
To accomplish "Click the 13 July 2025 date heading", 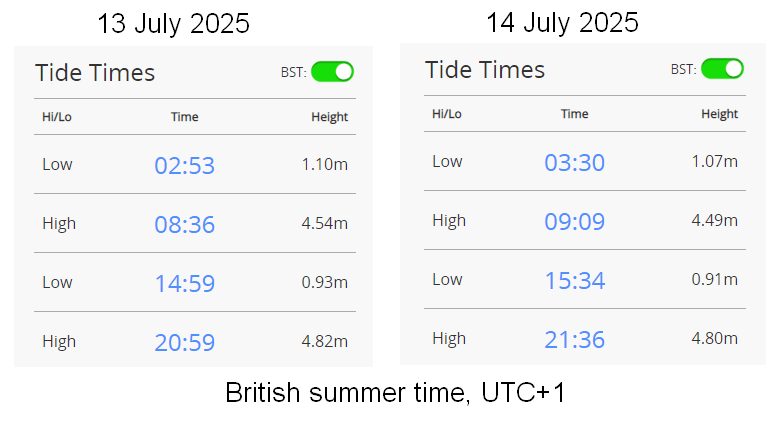I will tap(173, 24).
